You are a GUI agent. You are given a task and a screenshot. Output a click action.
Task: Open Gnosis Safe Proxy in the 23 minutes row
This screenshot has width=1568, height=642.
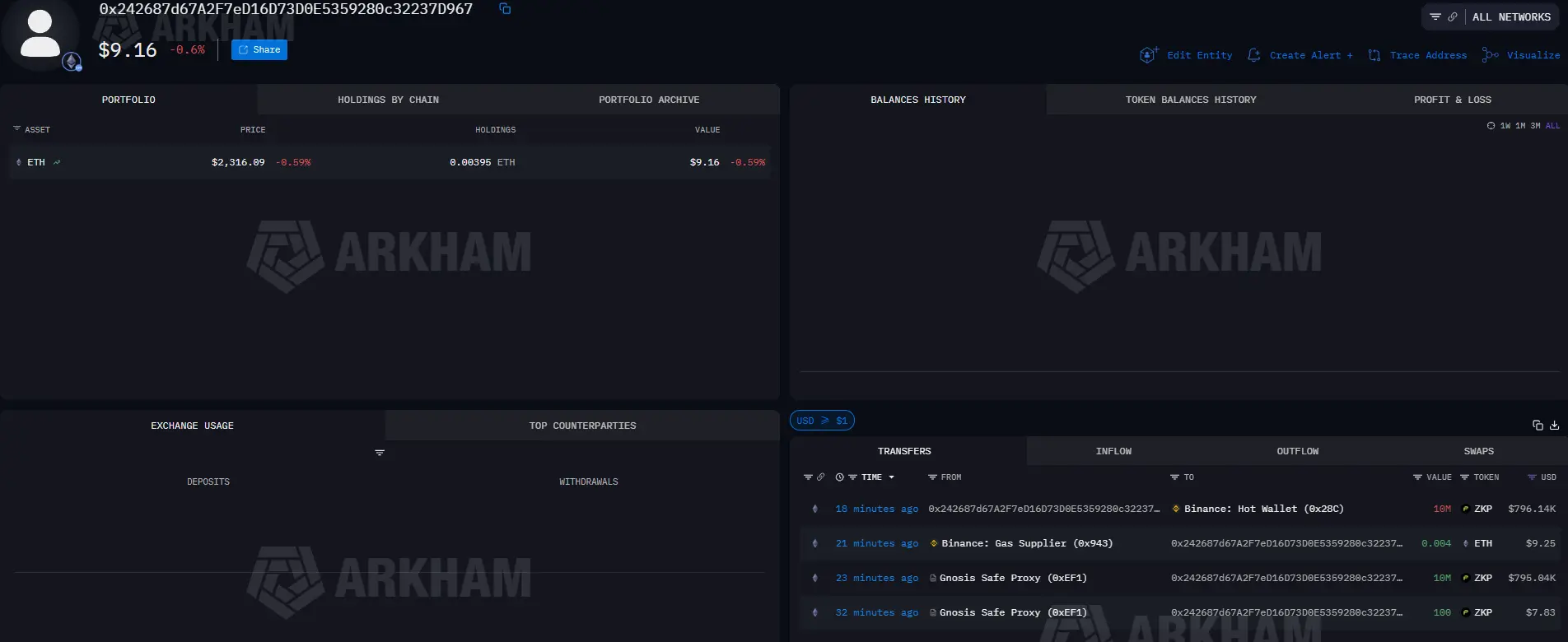pyautogui.click(x=1013, y=579)
